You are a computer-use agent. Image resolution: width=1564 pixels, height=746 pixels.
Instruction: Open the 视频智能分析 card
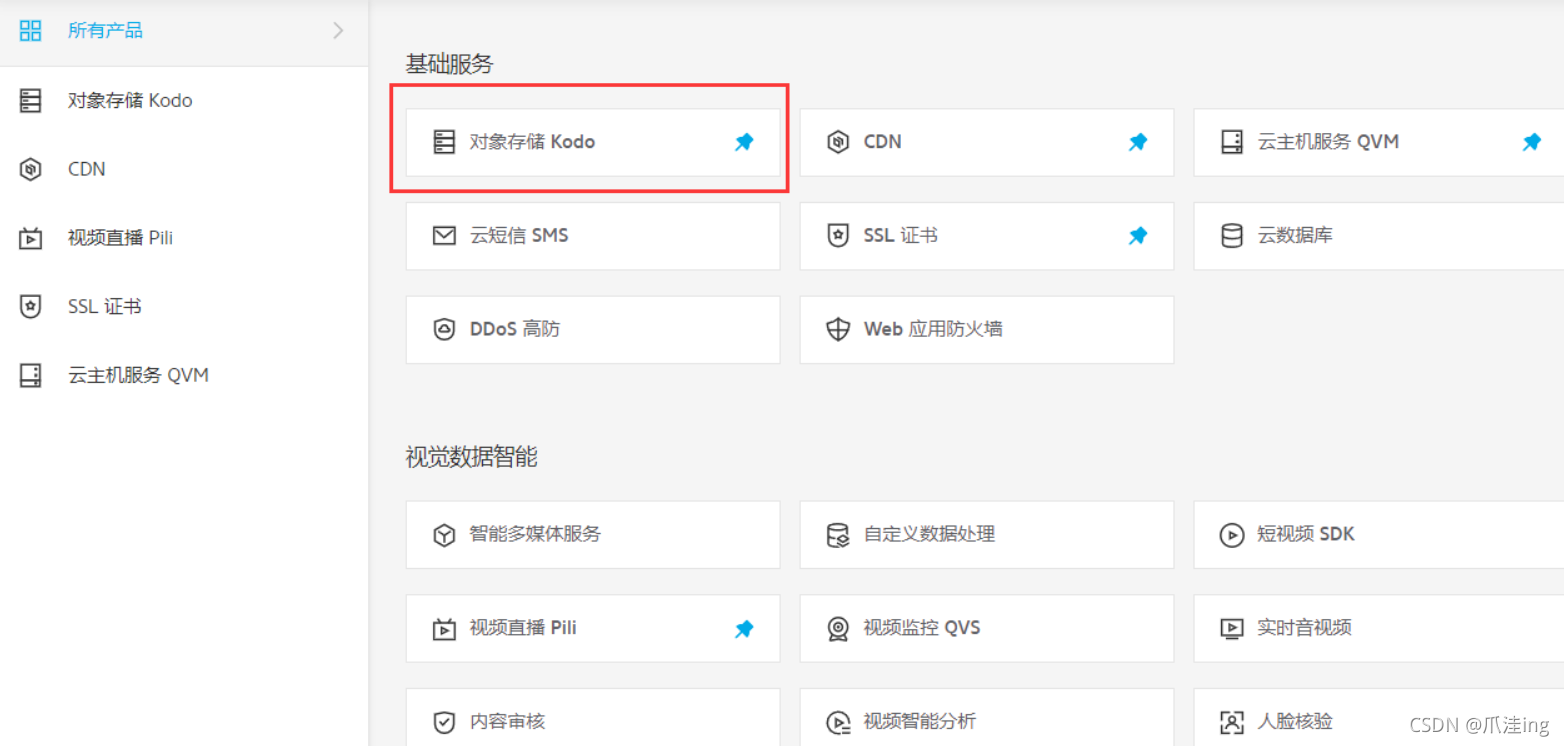point(987,718)
